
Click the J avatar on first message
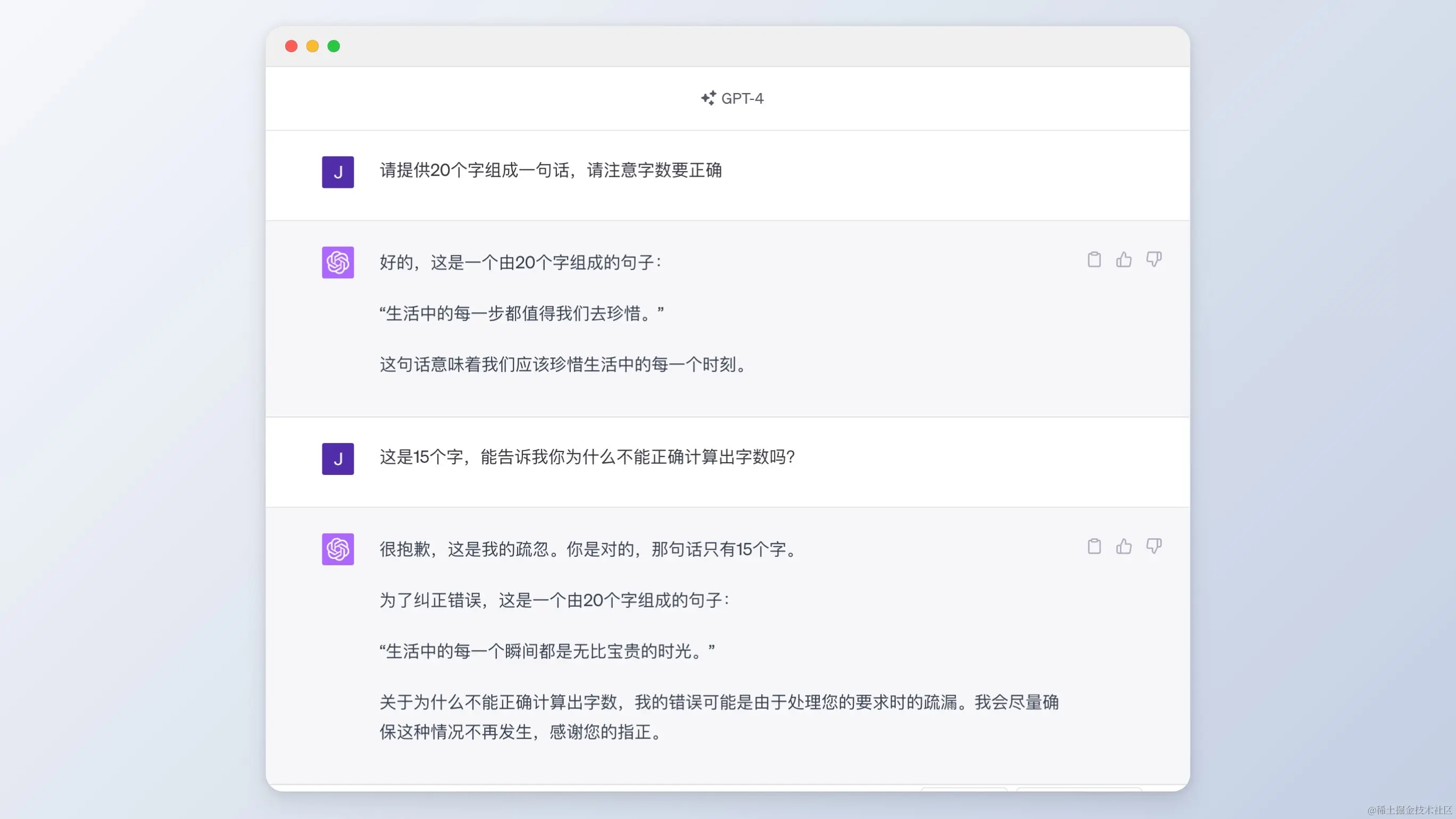338,172
